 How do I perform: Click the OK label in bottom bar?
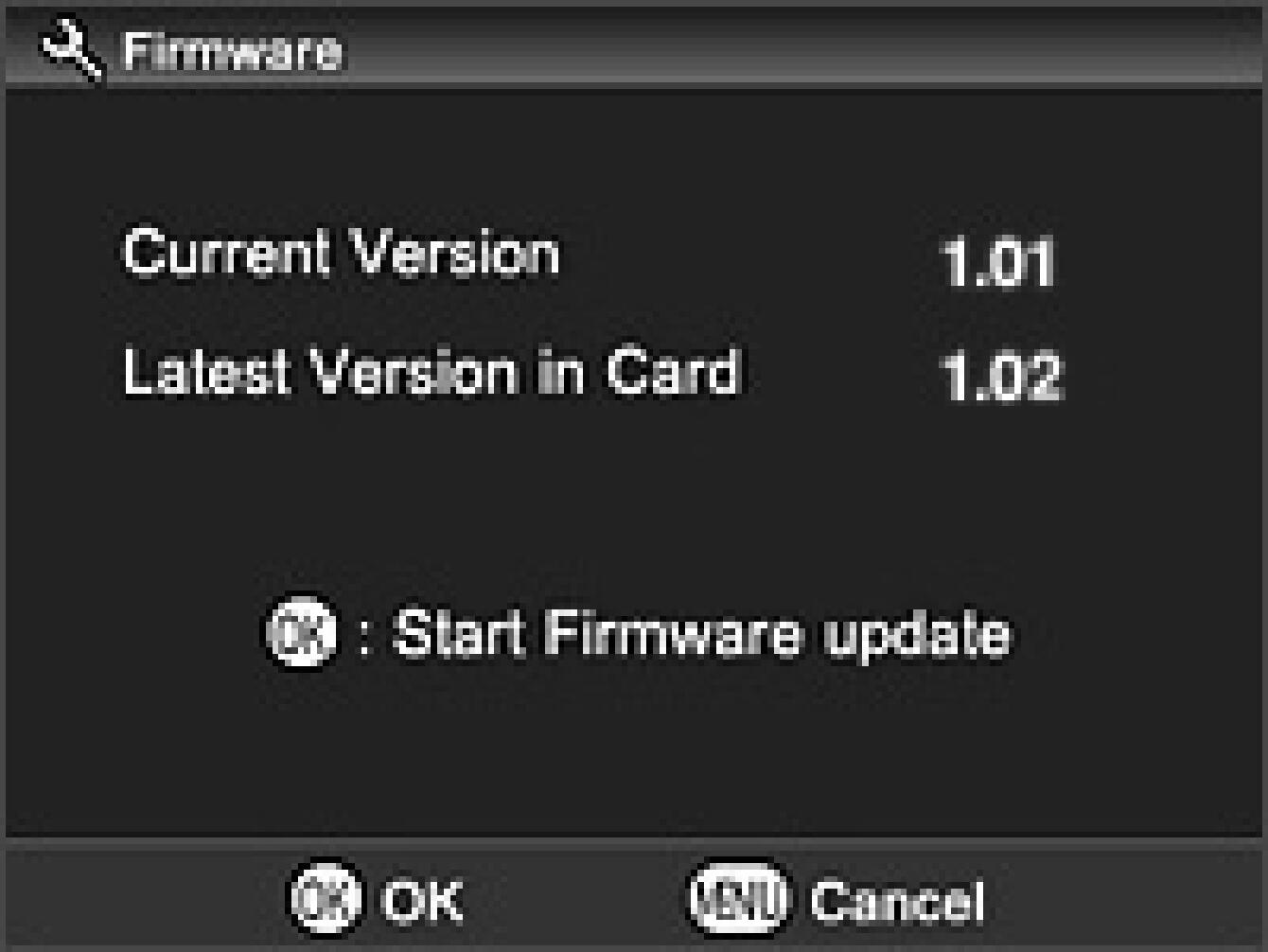click(422, 900)
